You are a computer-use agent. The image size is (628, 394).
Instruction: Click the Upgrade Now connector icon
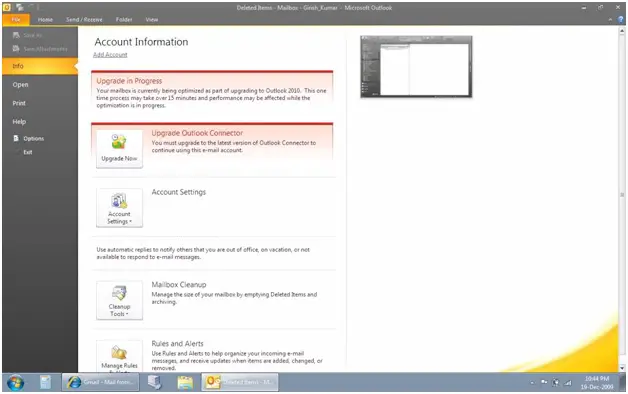point(119,142)
